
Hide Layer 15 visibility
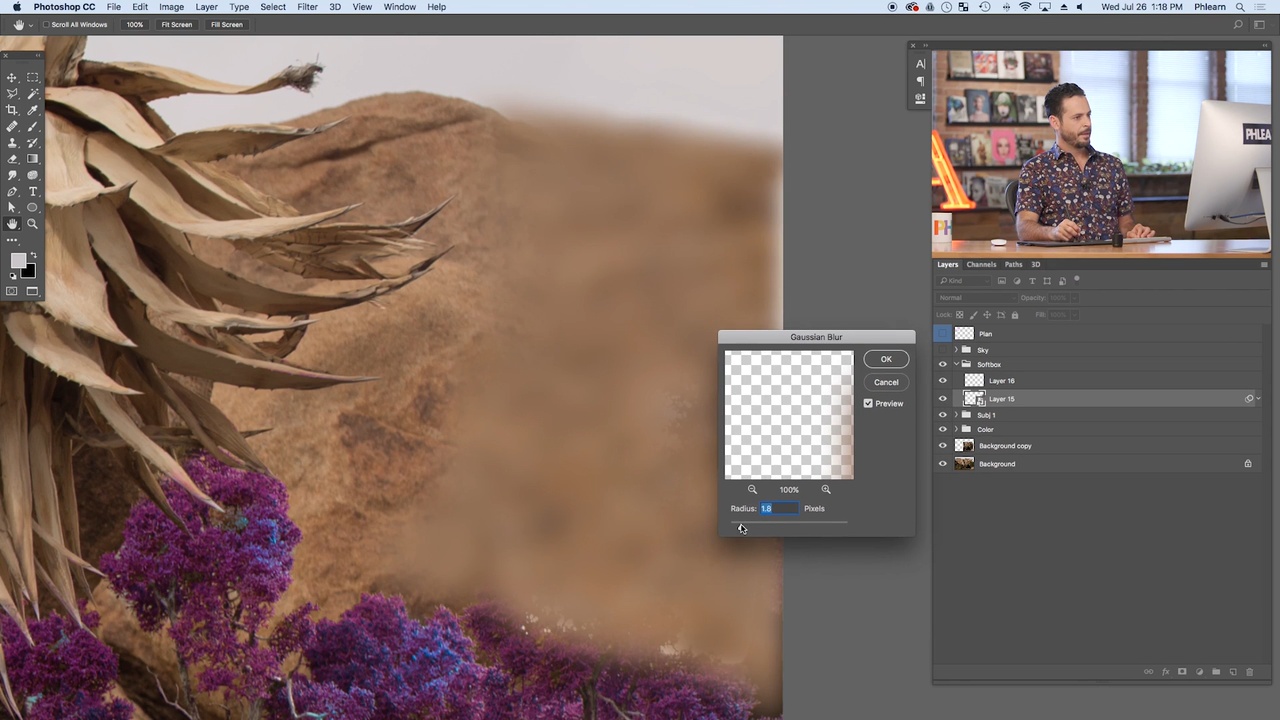[x=942, y=399]
